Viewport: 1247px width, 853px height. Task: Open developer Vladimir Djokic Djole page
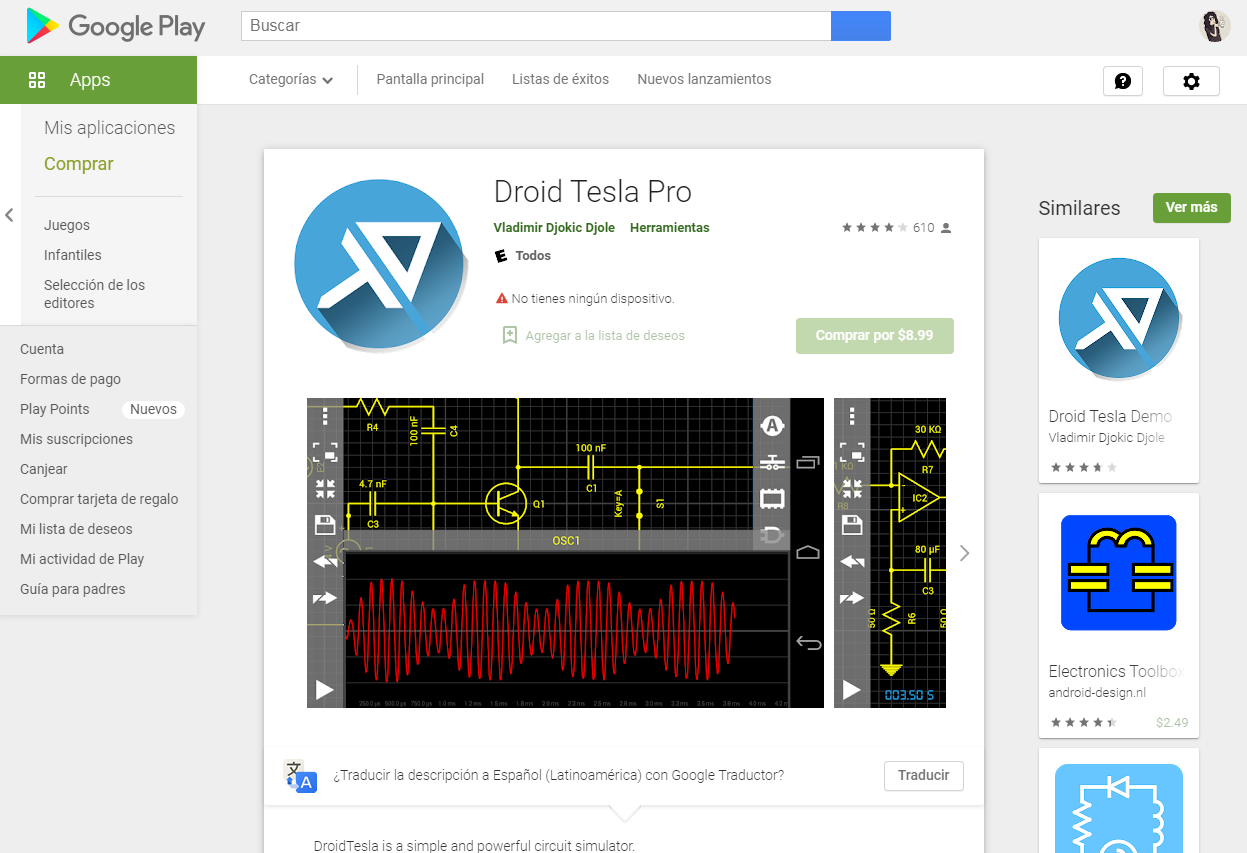tap(554, 227)
